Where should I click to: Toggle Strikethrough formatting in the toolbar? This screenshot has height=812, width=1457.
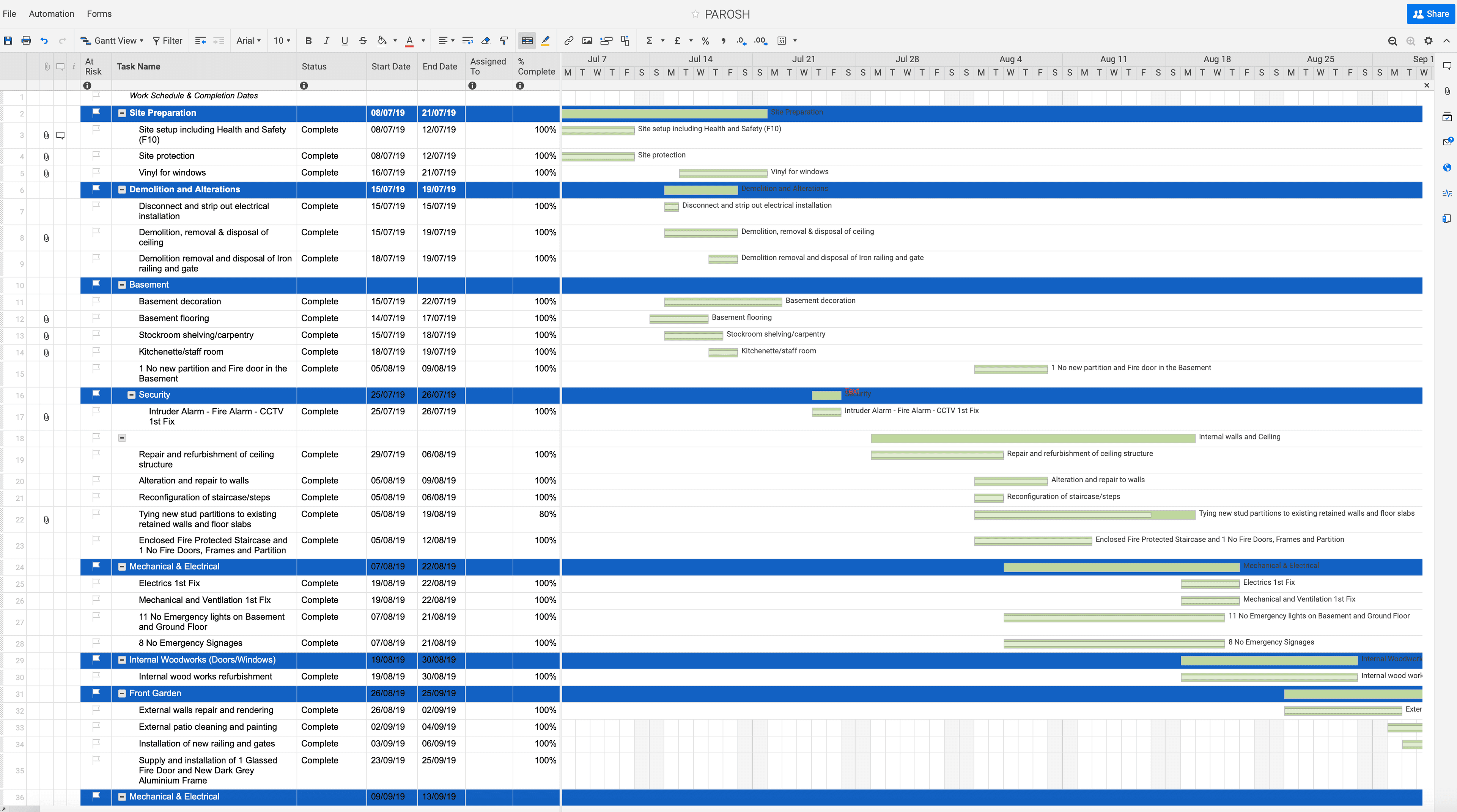[x=363, y=41]
